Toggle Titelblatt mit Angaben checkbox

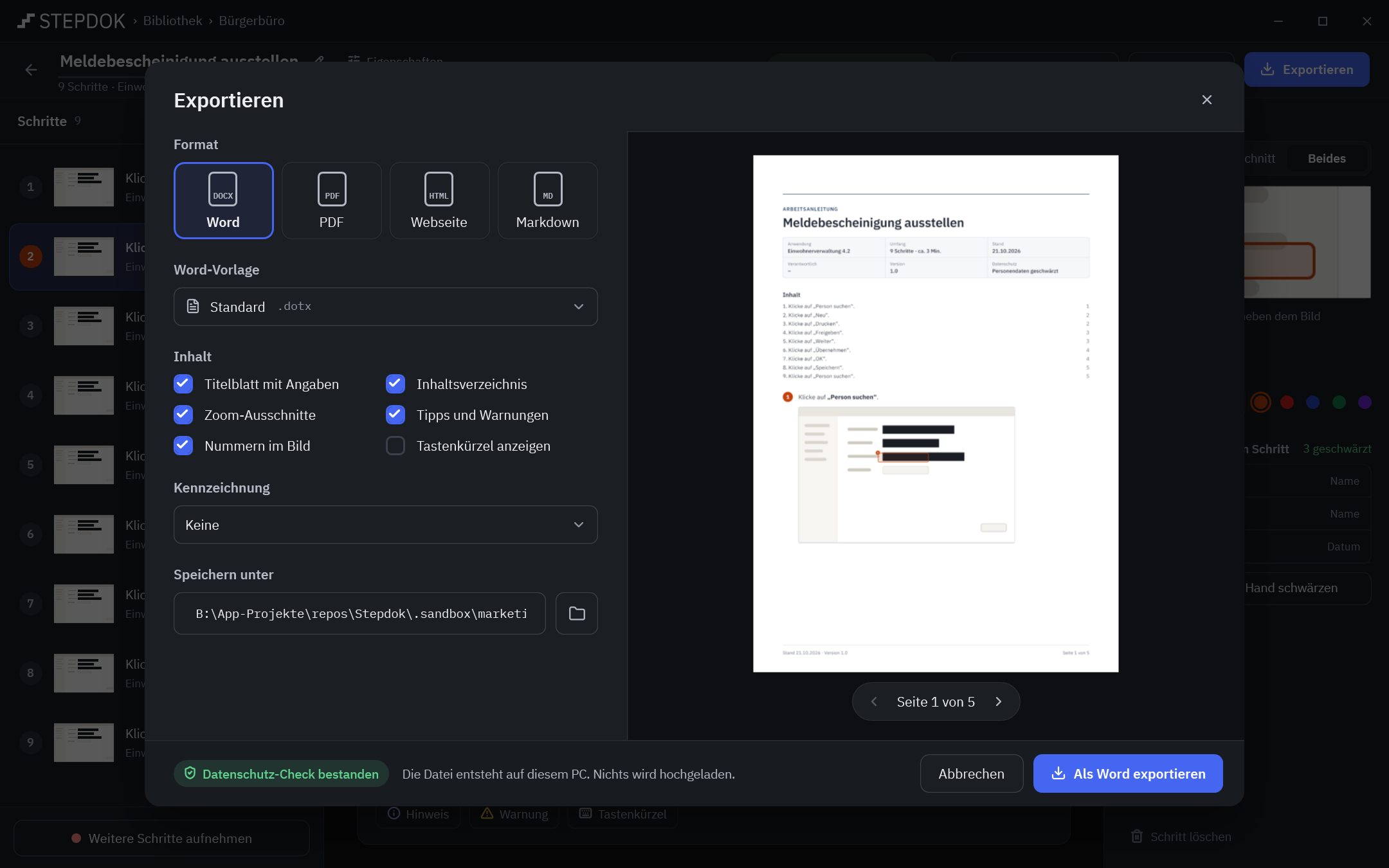pyautogui.click(x=183, y=384)
